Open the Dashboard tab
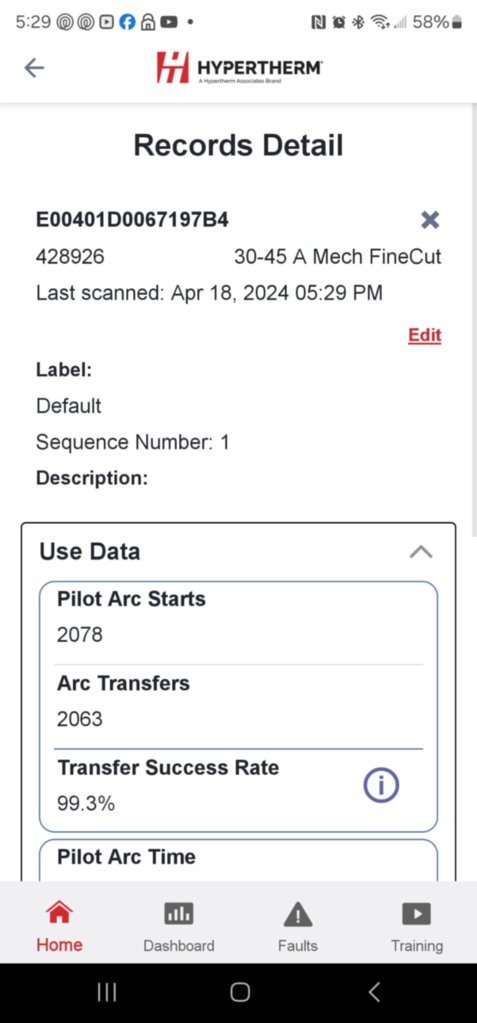Screen dimensions: 477x1023 179,926
